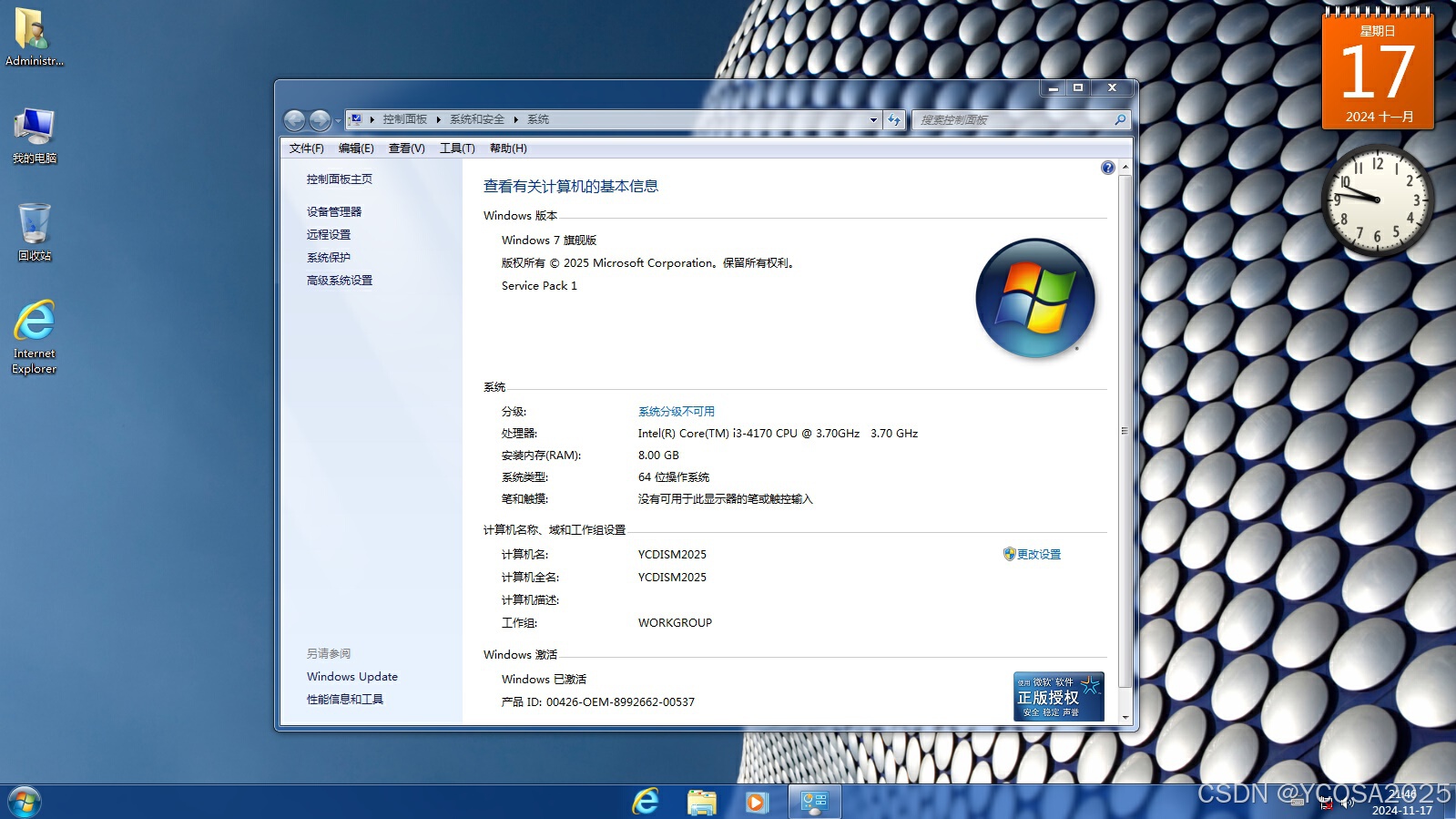Open the 编辑(E) menu
The width and height of the screenshot is (1456, 819).
(x=356, y=148)
